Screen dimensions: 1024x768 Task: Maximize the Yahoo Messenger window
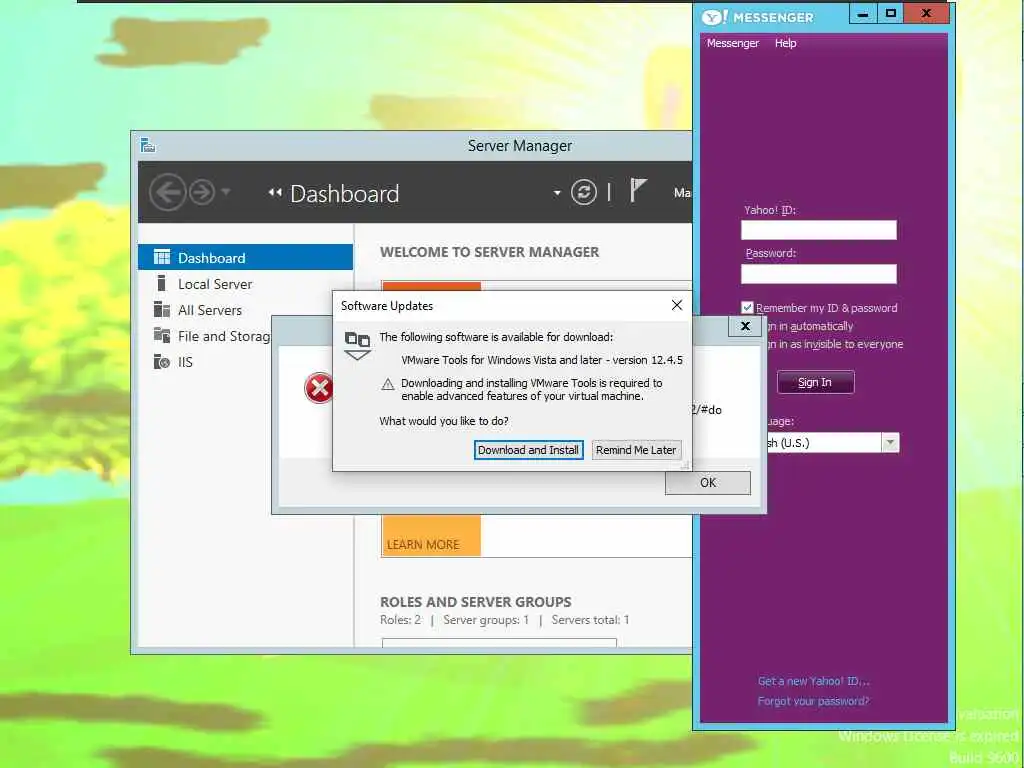pyautogui.click(x=890, y=14)
